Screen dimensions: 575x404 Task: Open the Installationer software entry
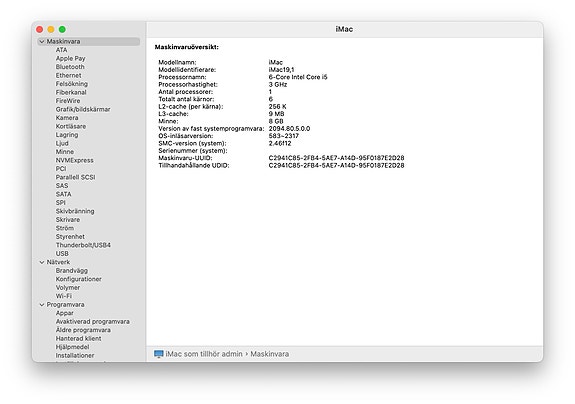coord(75,355)
